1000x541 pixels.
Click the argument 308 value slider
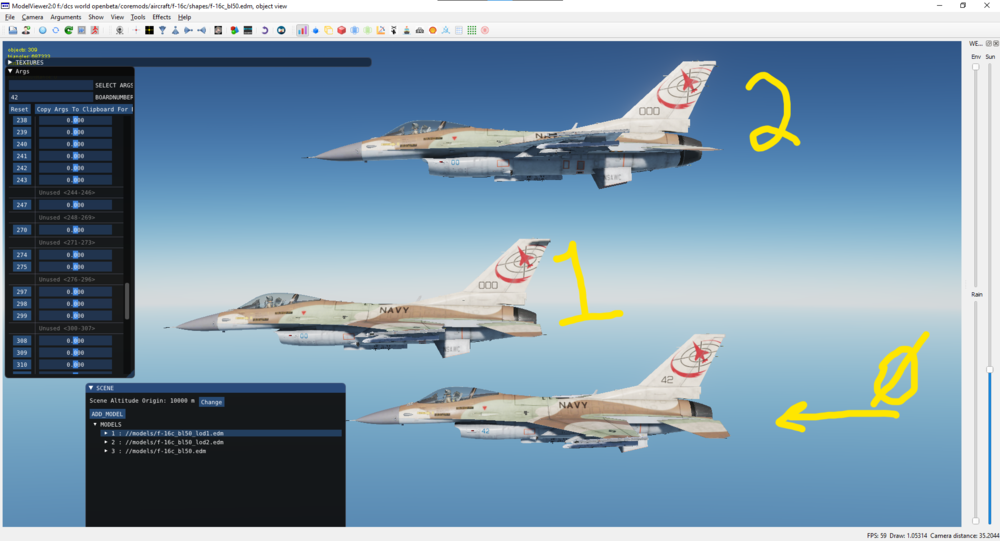(75, 341)
